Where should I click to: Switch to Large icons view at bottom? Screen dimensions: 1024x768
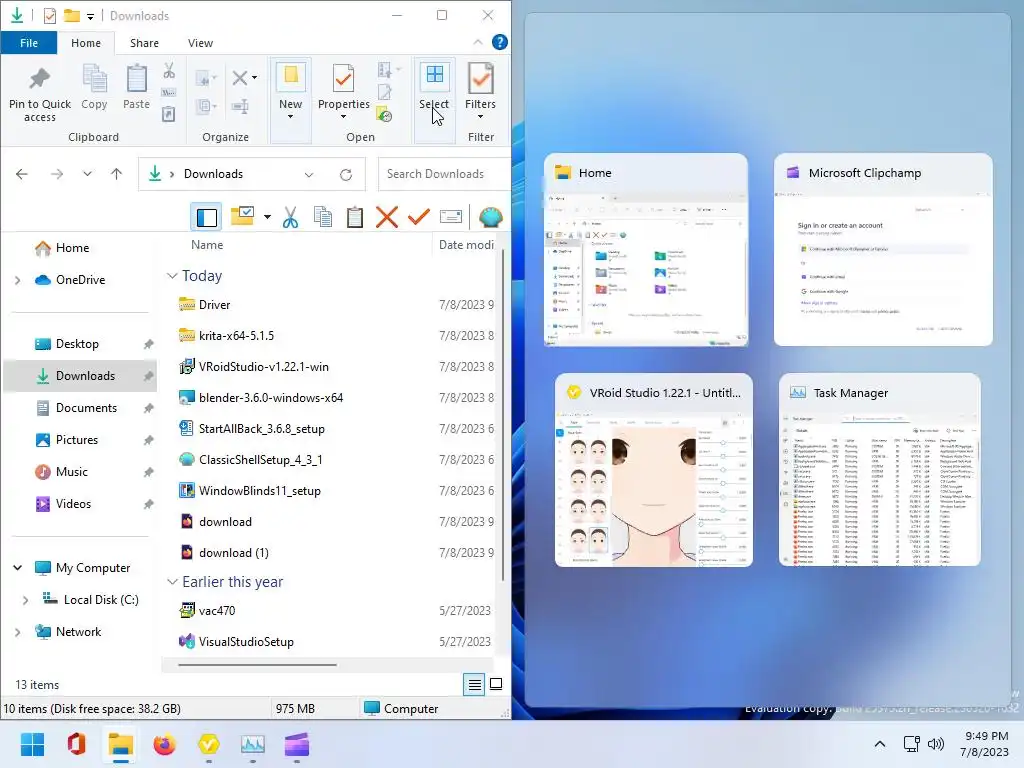[496, 684]
